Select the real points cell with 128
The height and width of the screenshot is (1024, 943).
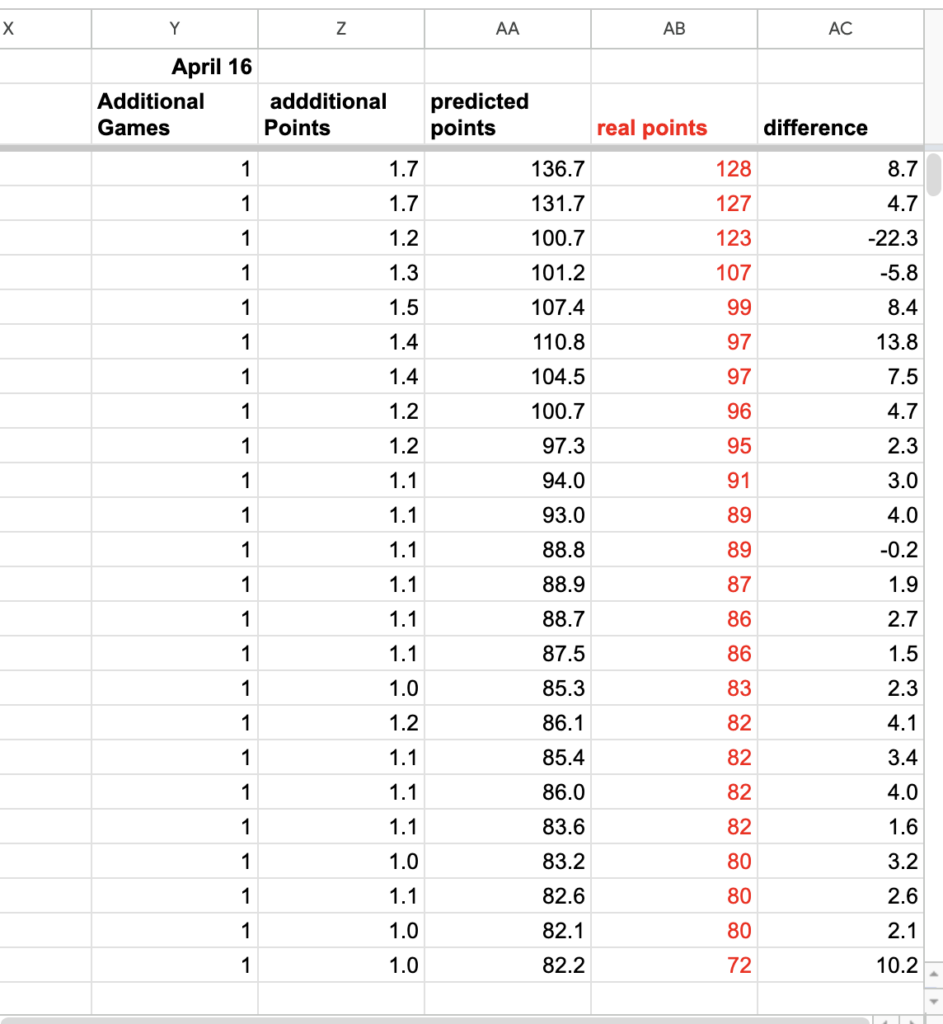click(x=674, y=168)
